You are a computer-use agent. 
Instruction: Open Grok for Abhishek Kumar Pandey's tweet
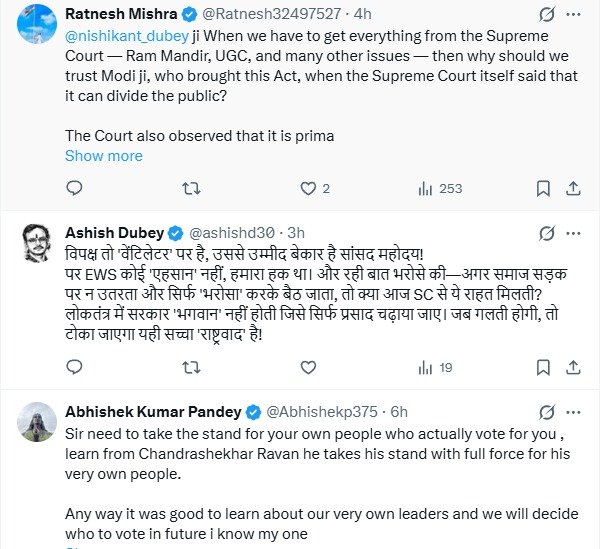pyautogui.click(x=548, y=412)
